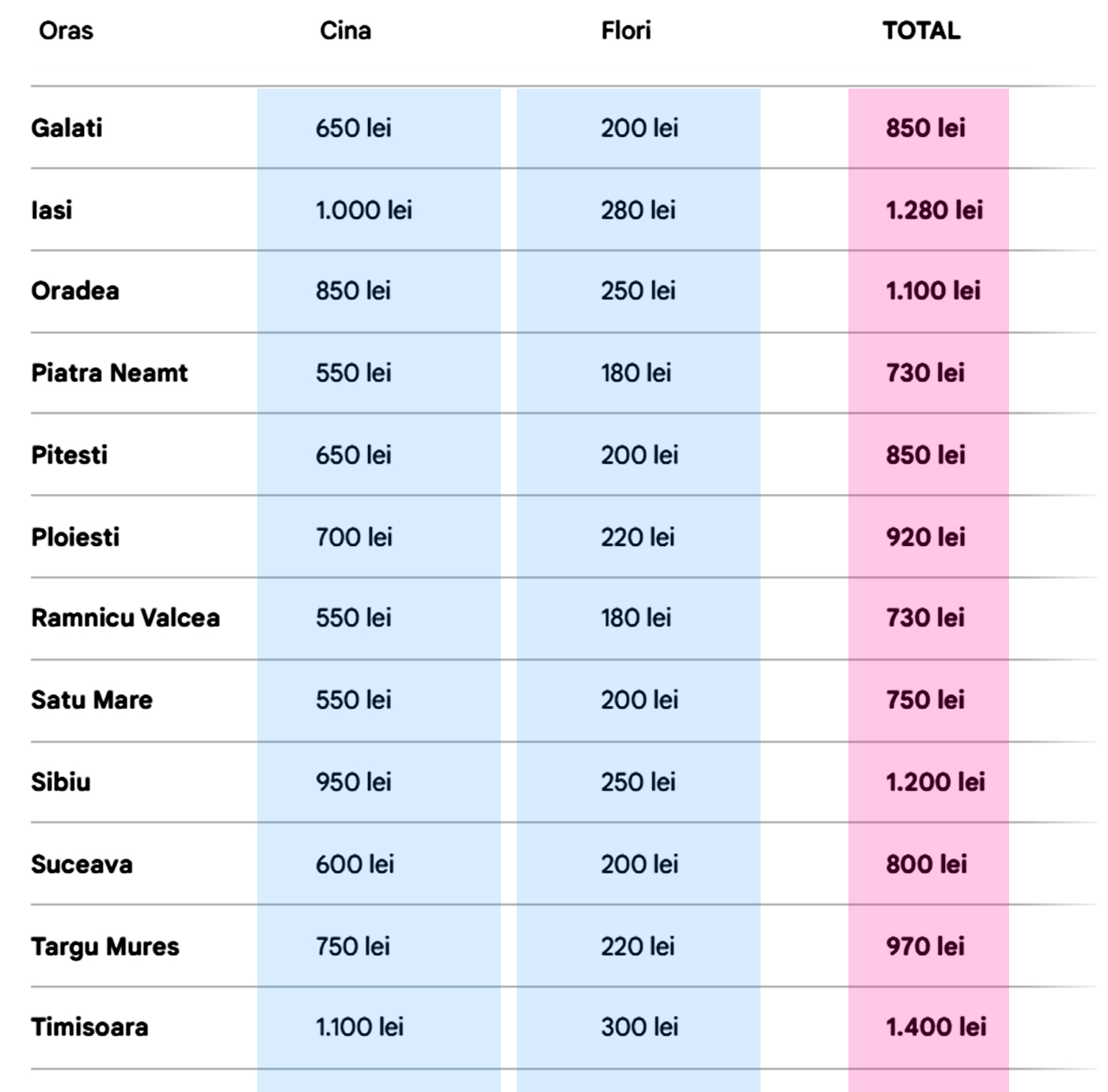Click the Ramnicu Valcea city name

125,618
